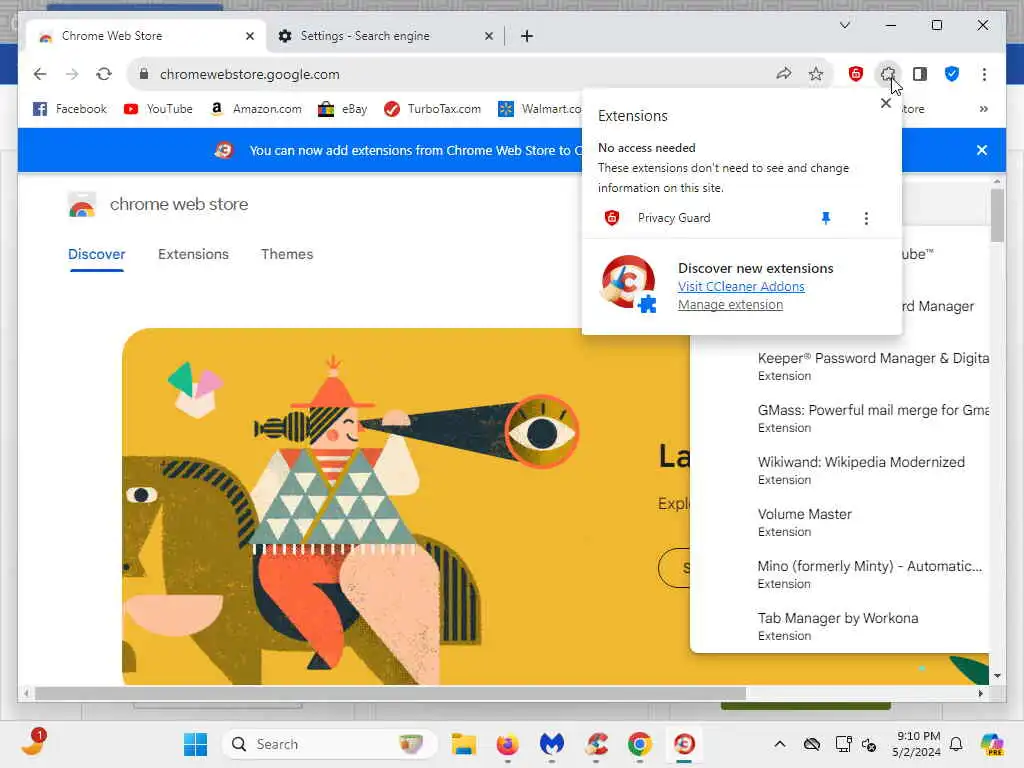Viewport: 1024px width, 768px height.
Task: Open the clock showing 9:10 PM
Action: (x=917, y=744)
